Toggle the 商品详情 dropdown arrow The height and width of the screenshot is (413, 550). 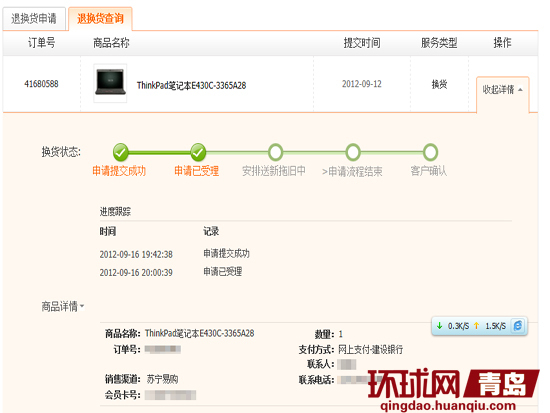82,306
